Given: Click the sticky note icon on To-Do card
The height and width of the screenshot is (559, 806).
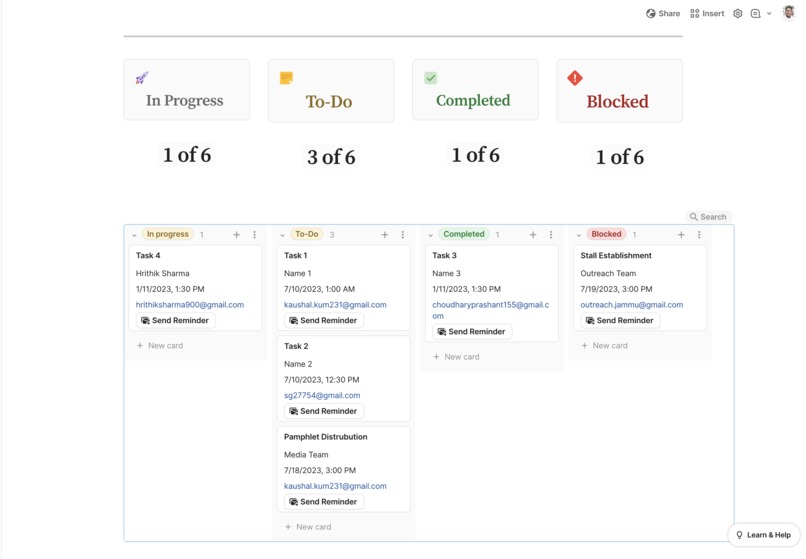Looking at the screenshot, I should [286, 78].
